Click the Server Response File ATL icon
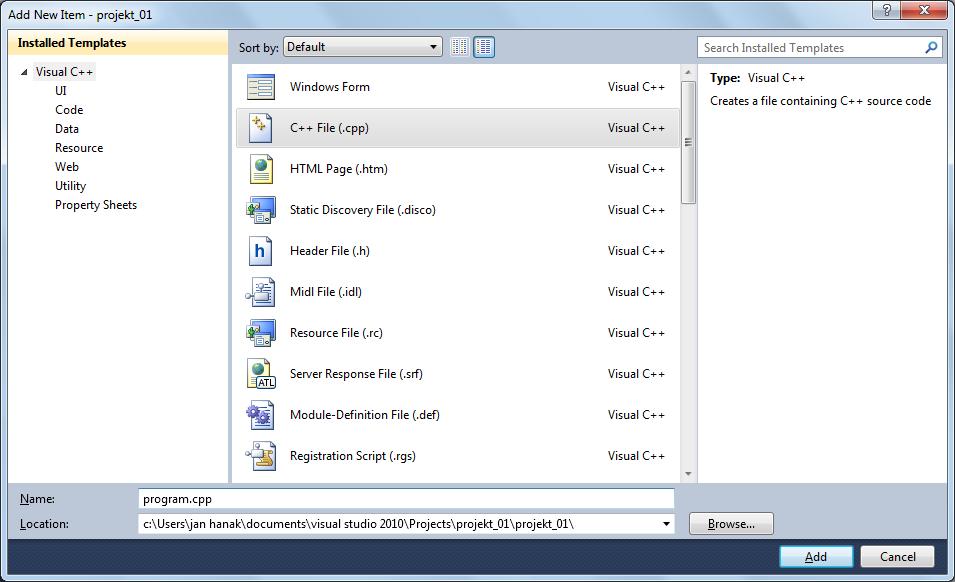Screen dimensions: 955x582 pos(261,374)
